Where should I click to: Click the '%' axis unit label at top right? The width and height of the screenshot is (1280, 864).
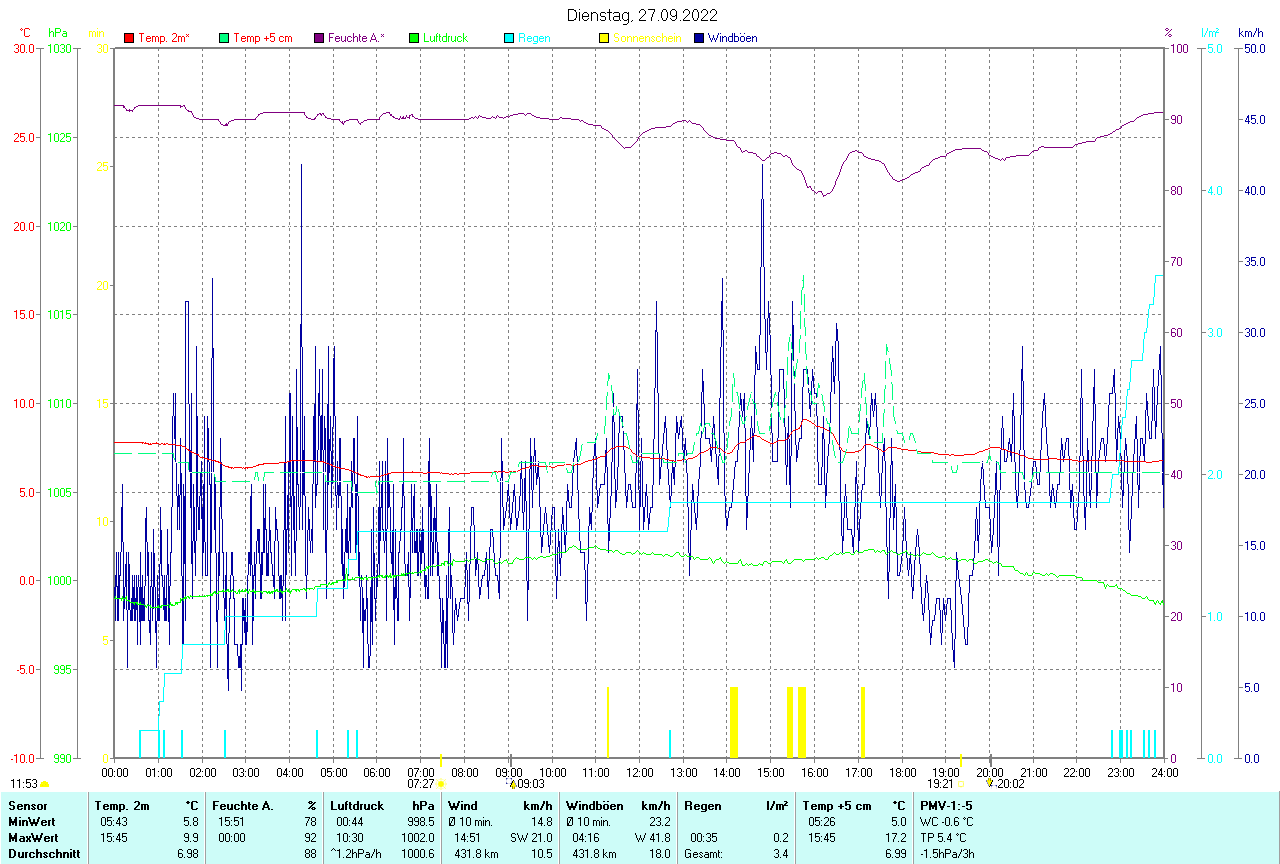(x=1168, y=33)
